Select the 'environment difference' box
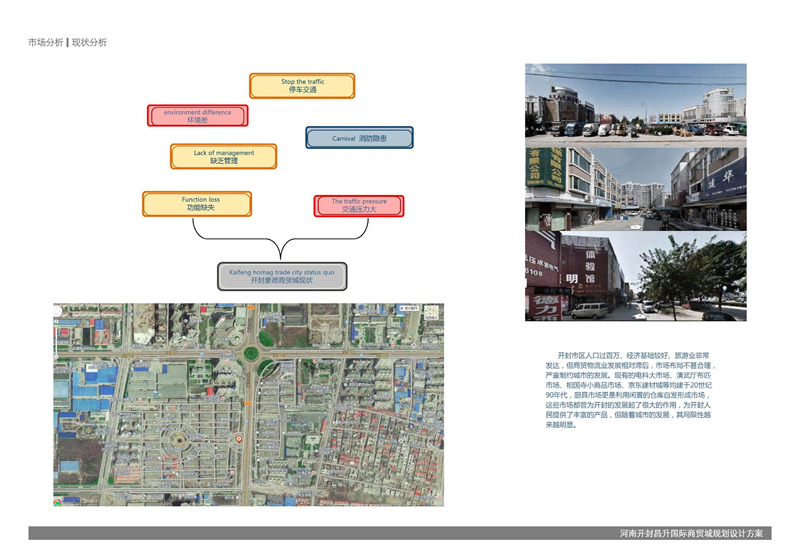The height and width of the screenshot is (558, 790). [x=196, y=115]
